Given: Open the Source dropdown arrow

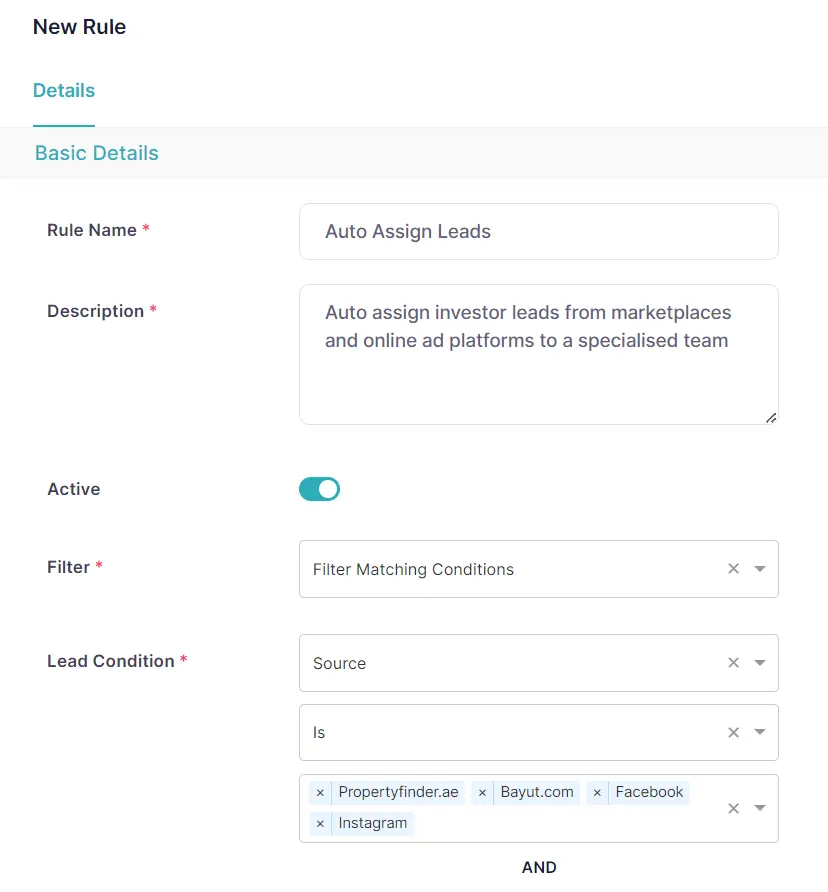Looking at the screenshot, I should (x=760, y=663).
